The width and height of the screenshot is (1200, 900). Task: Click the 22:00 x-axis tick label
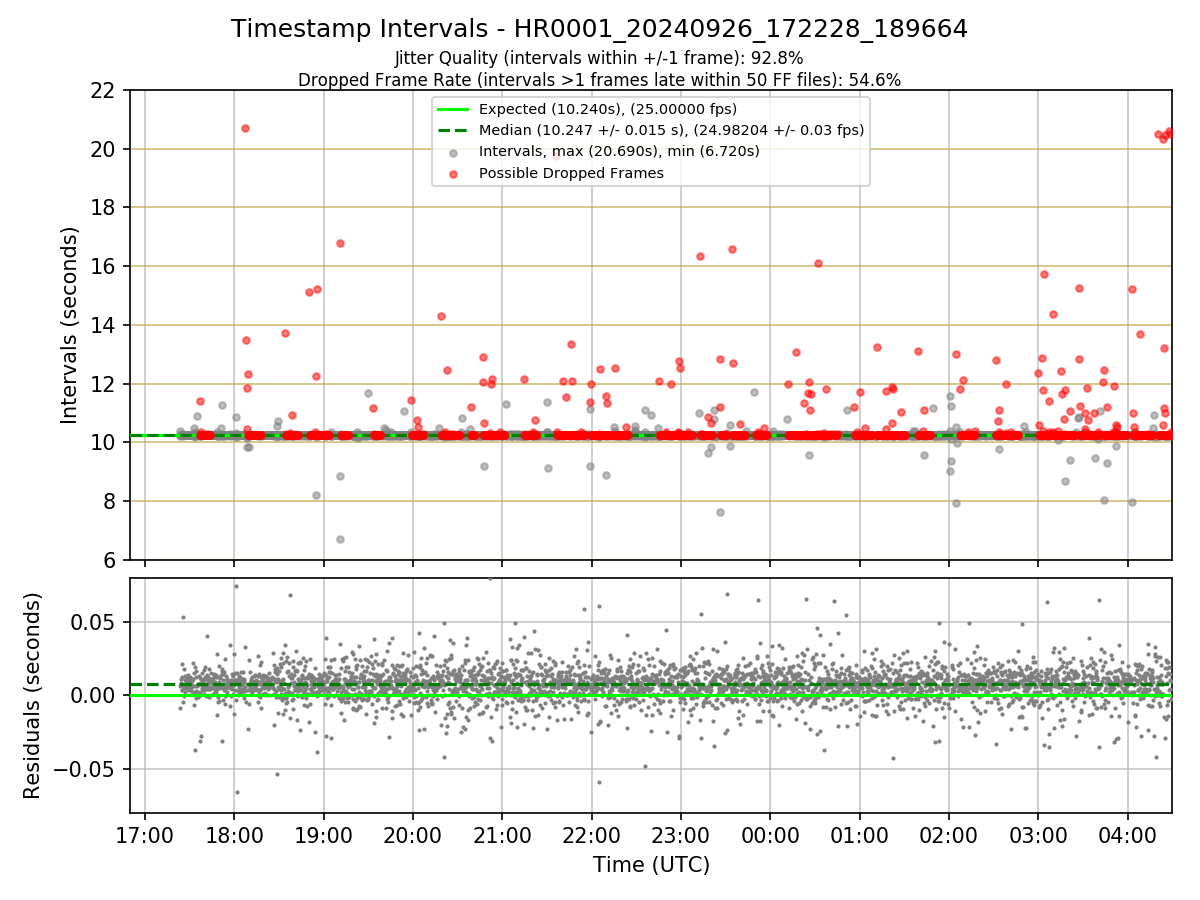[591, 834]
